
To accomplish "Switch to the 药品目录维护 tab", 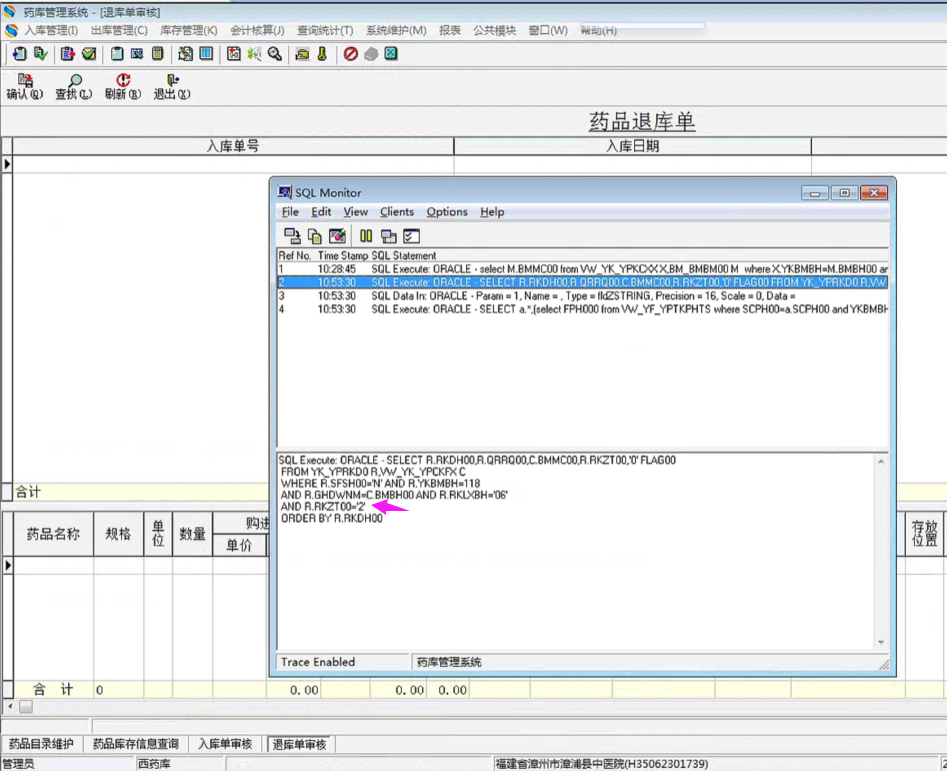I will [41, 744].
